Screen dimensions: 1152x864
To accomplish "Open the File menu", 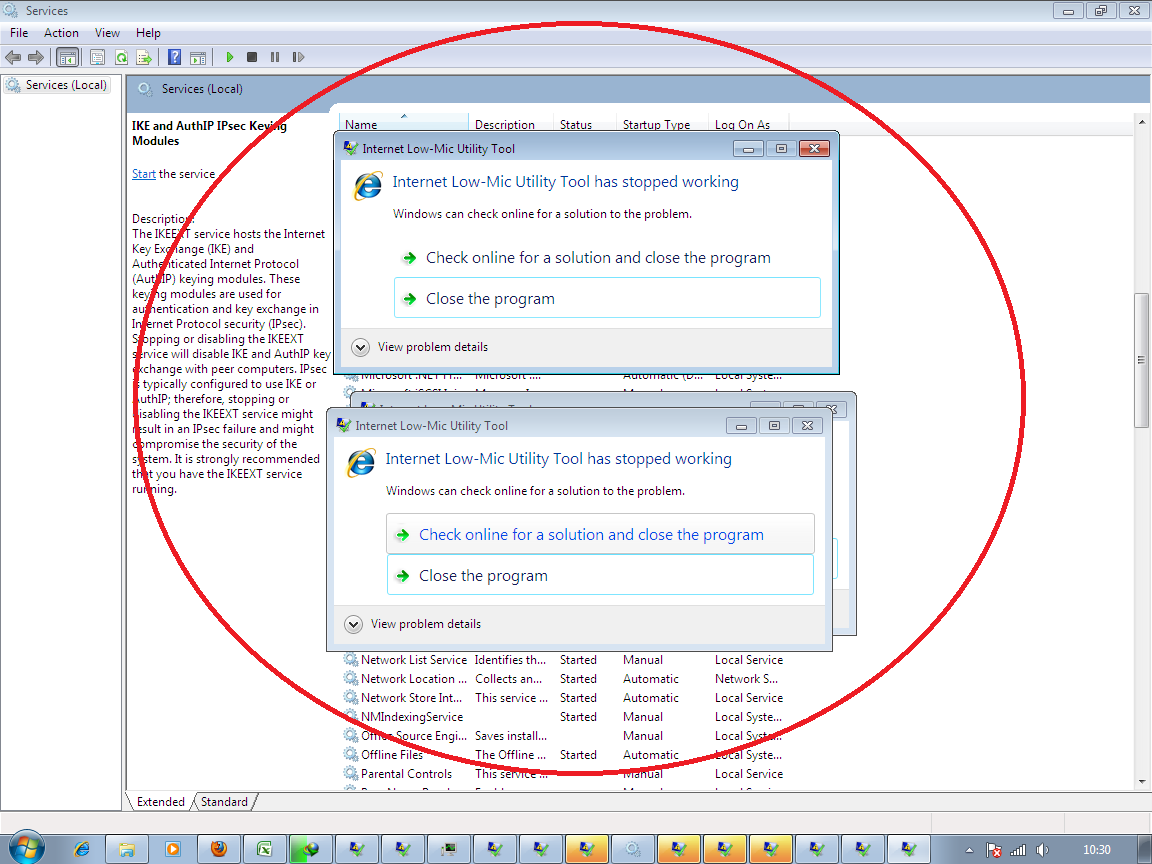I will [19, 33].
